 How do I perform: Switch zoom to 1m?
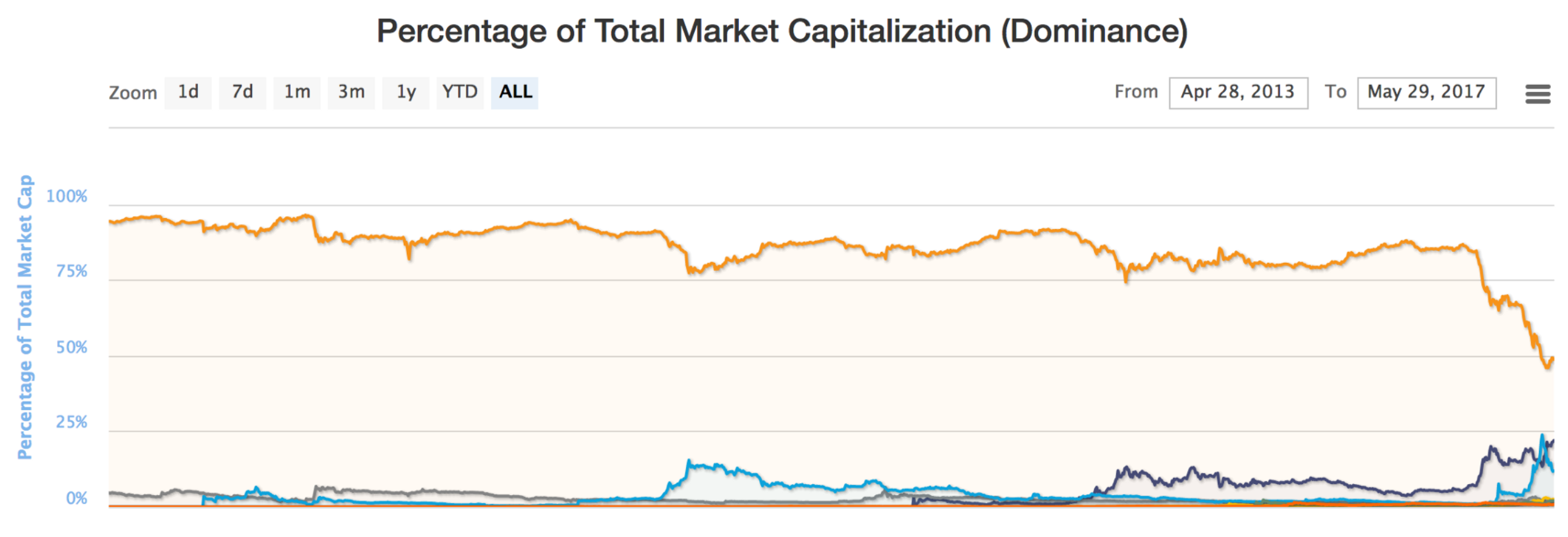(296, 92)
